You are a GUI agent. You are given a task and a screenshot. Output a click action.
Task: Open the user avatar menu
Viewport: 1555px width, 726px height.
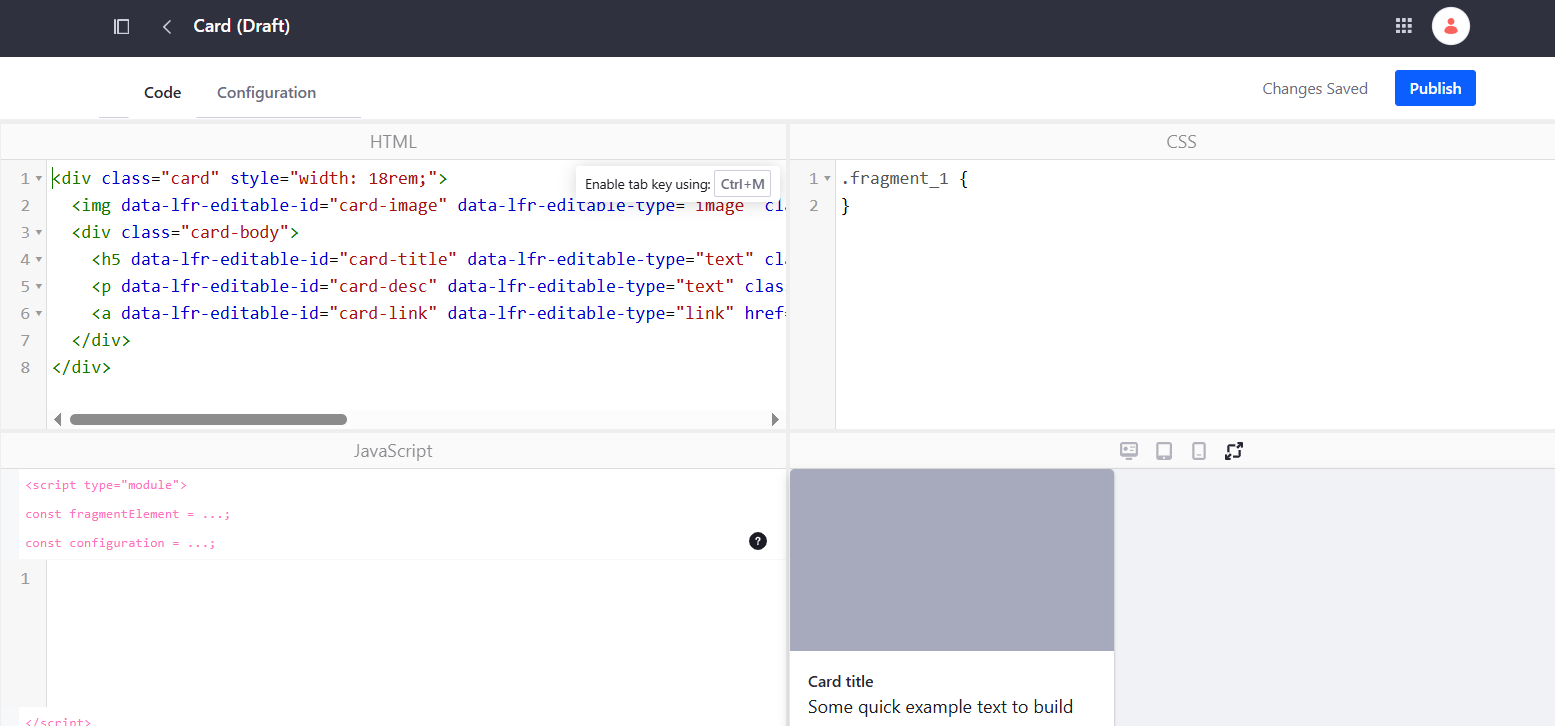pos(1450,26)
